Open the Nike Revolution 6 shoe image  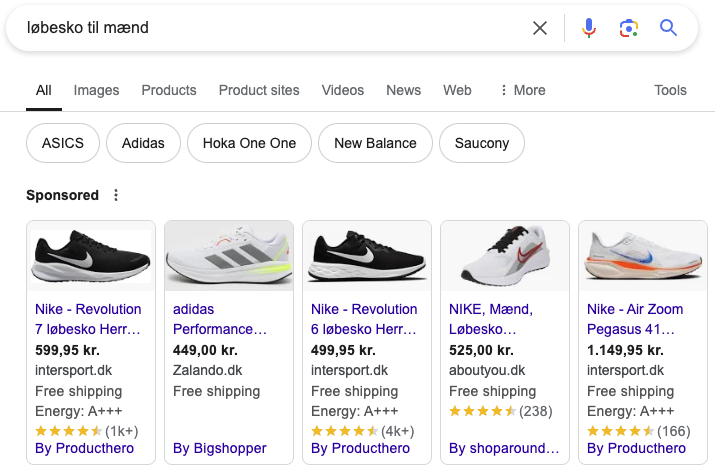[x=367, y=256]
